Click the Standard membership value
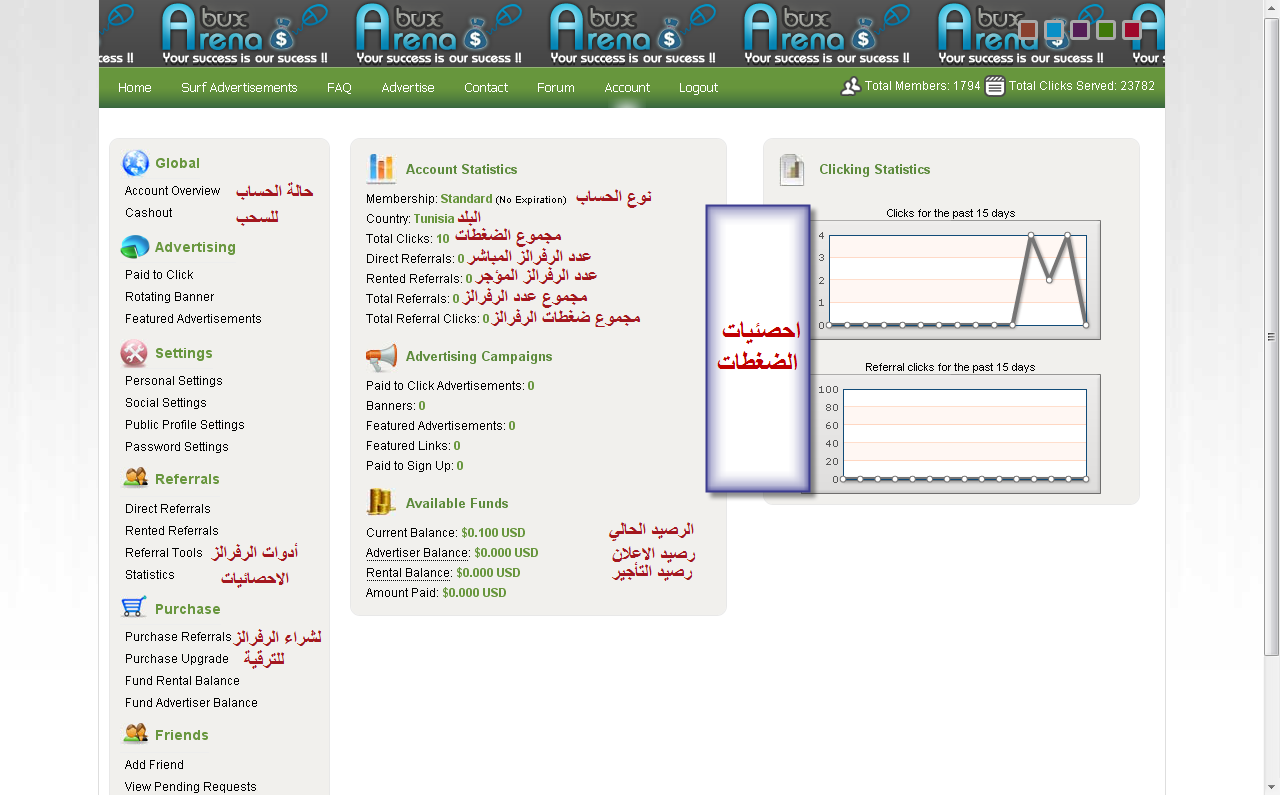 pyautogui.click(x=466, y=199)
